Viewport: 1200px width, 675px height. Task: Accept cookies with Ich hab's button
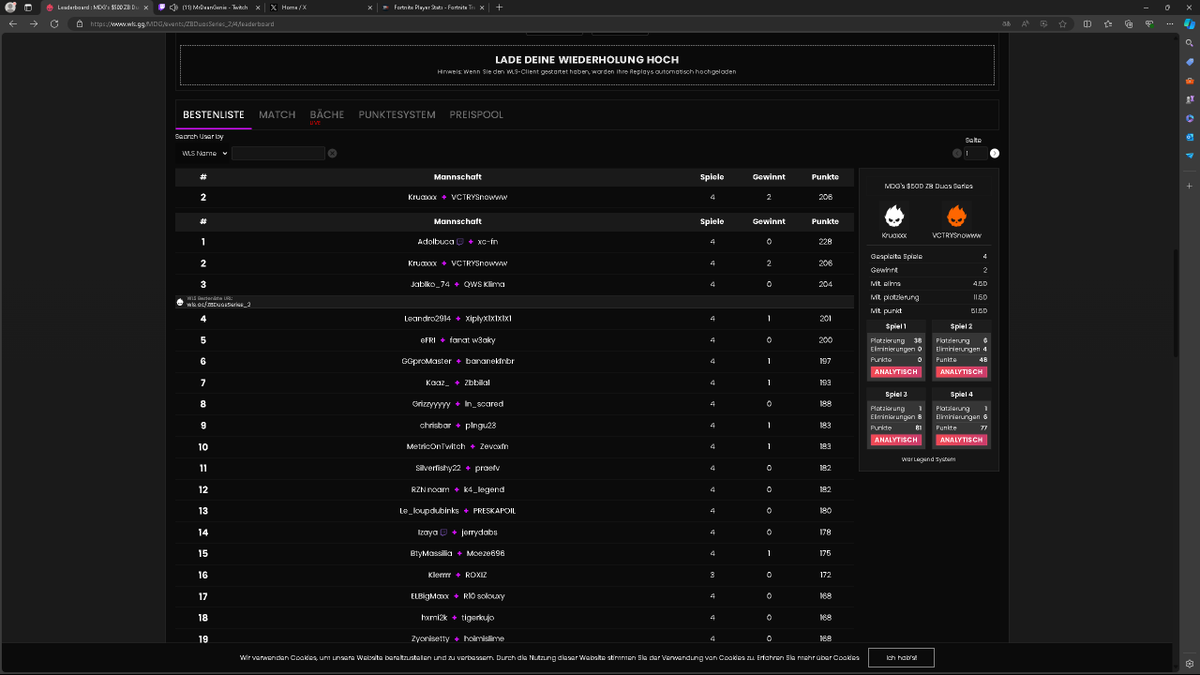coord(901,657)
